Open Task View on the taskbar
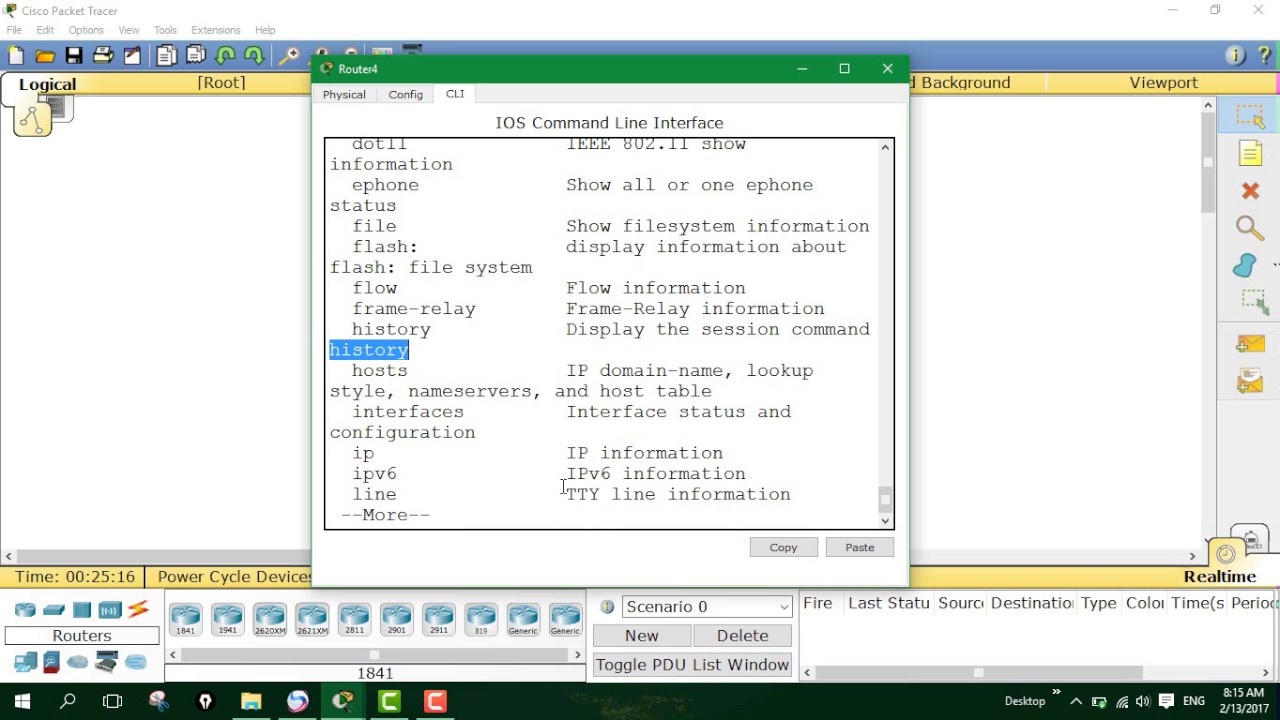Viewport: 1280px width, 720px height. click(x=112, y=701)
